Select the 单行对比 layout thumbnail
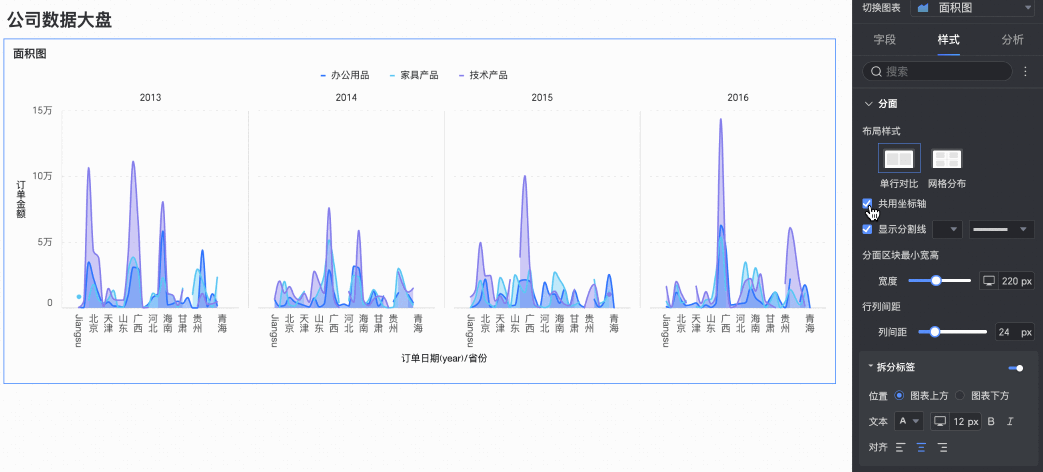The width and height of the screenshot is (1043, 472). coord(899,159)
